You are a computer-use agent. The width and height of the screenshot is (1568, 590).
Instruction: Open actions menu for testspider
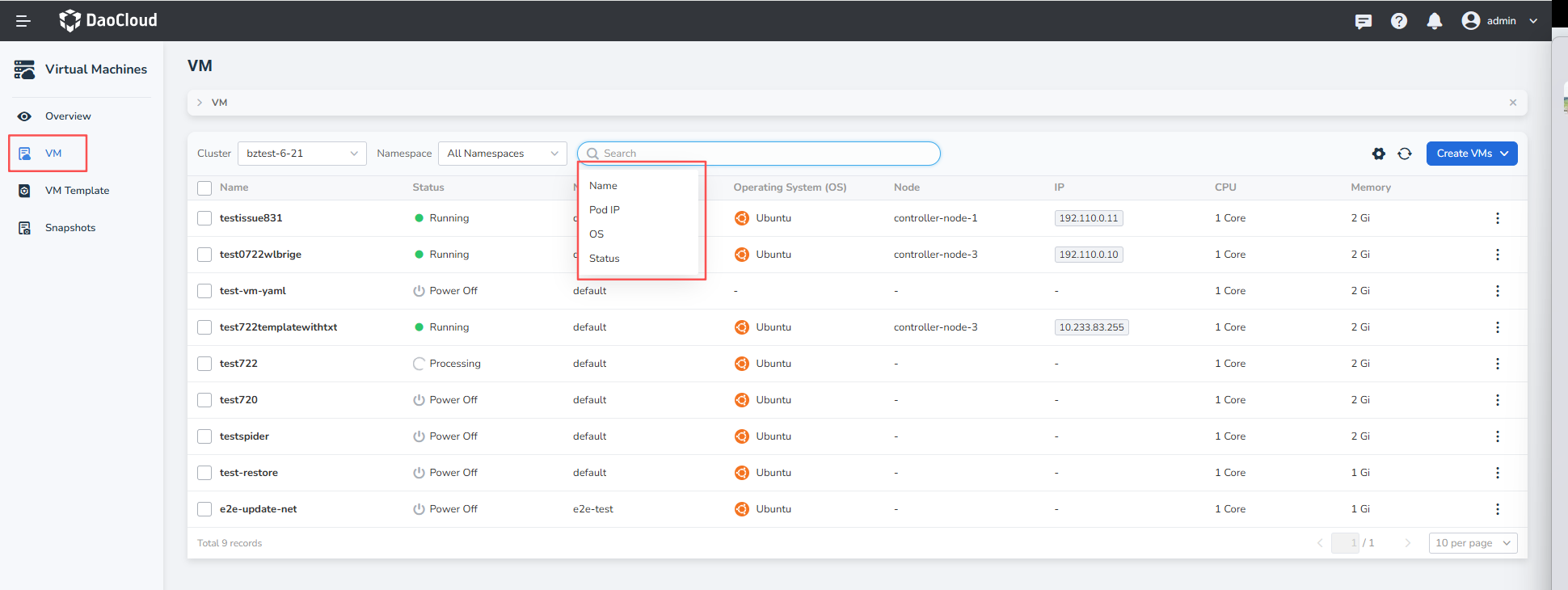click(x=1498, y=436)
